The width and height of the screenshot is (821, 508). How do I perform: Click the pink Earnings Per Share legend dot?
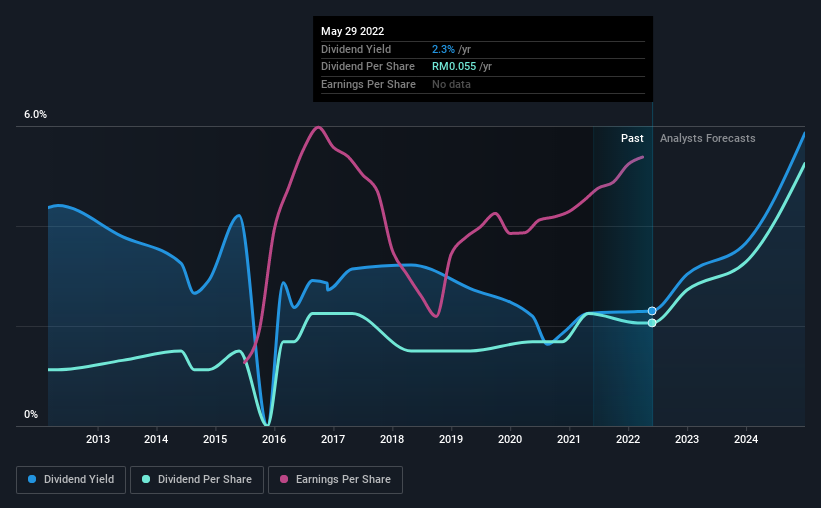coord(284,479)
